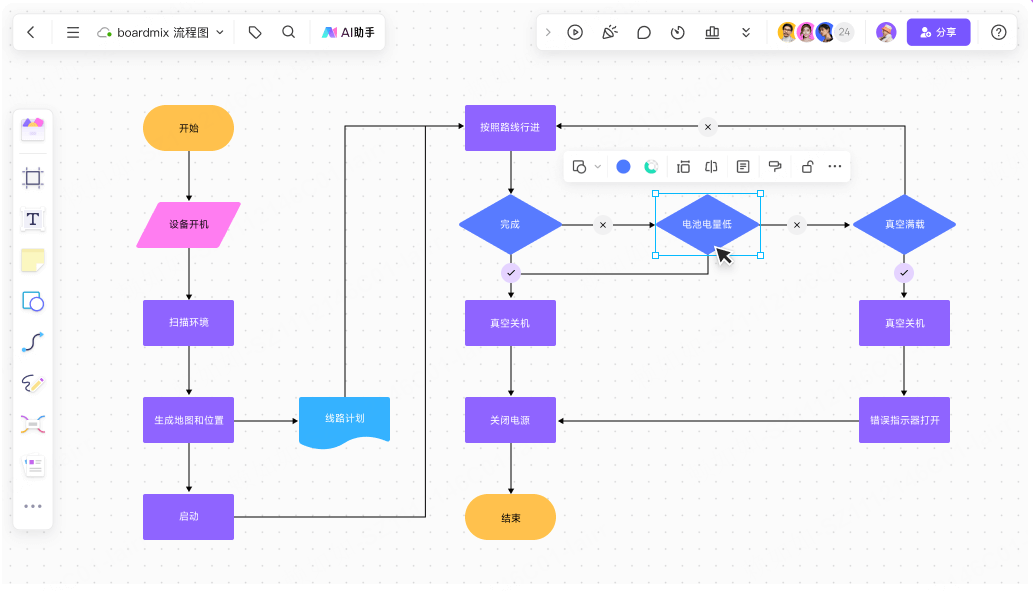
Task: Select the Frame tool in left sidebar
Action: pyautogui.click(x=33, y=178)
